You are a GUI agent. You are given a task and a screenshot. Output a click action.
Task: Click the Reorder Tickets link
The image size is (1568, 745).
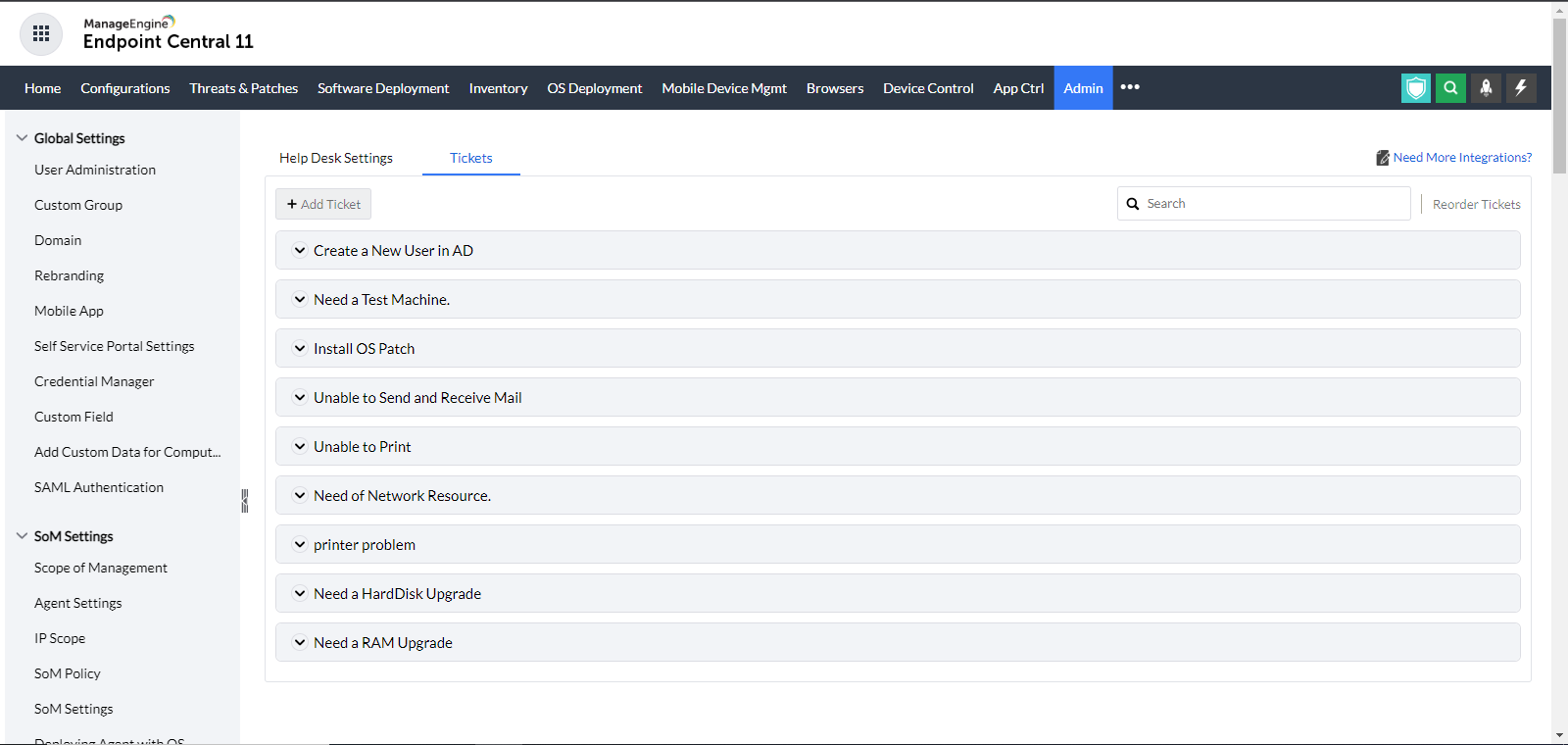1476,204
